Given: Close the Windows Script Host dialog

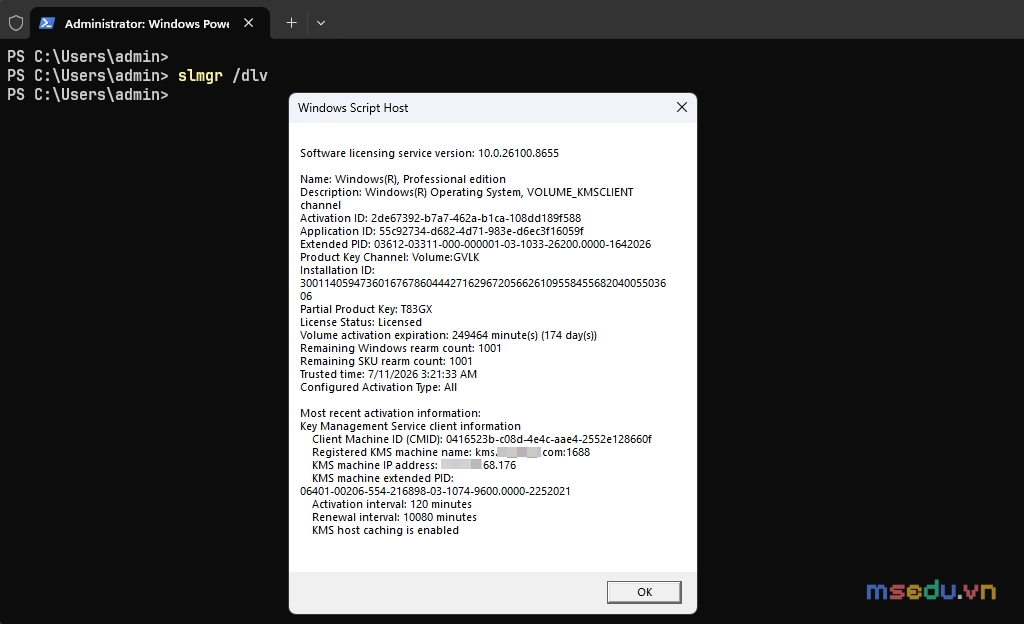Looking at the screenshot, I should 682,107.
